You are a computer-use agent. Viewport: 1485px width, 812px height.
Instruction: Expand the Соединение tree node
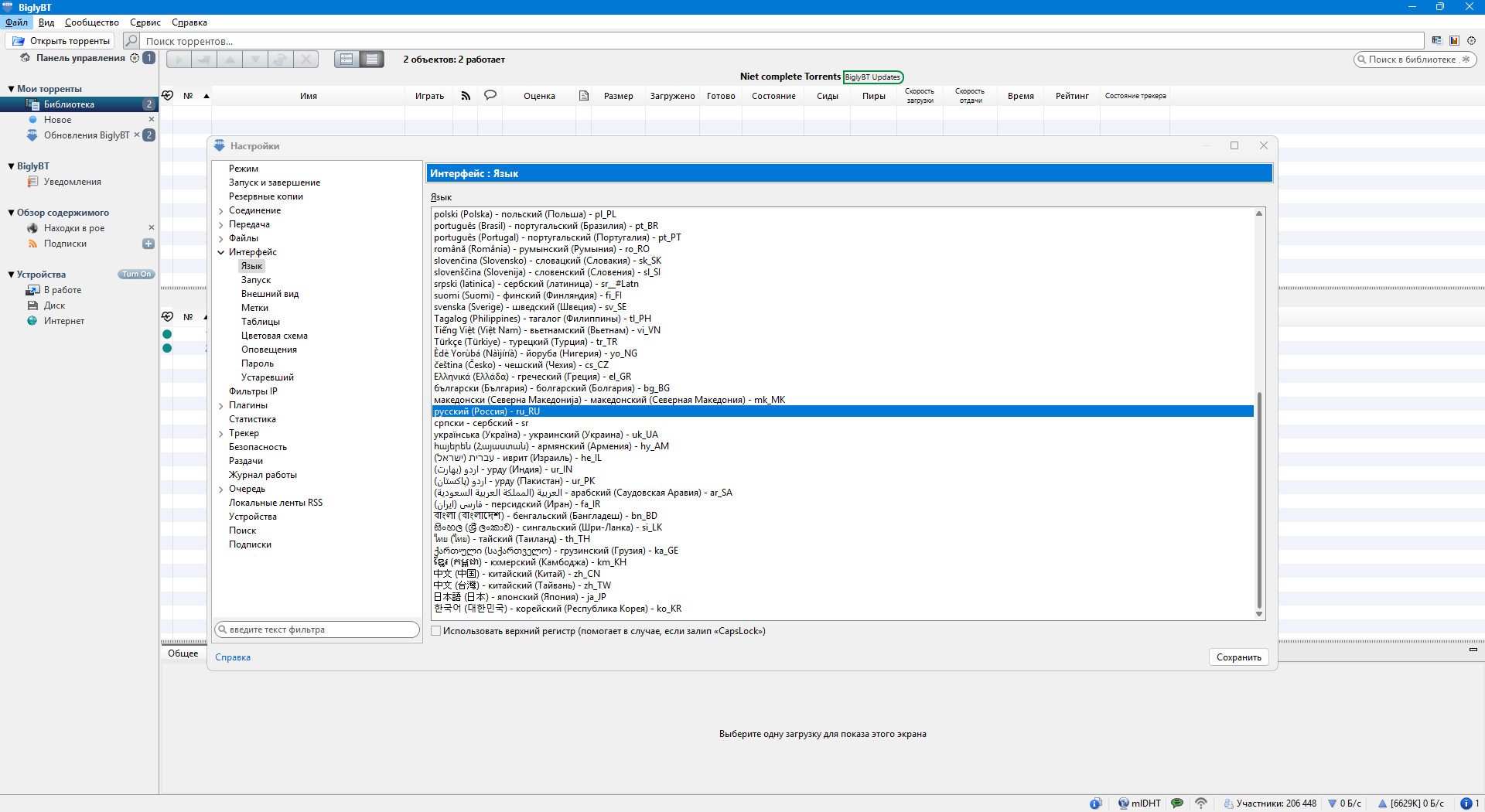coord(221,211)
